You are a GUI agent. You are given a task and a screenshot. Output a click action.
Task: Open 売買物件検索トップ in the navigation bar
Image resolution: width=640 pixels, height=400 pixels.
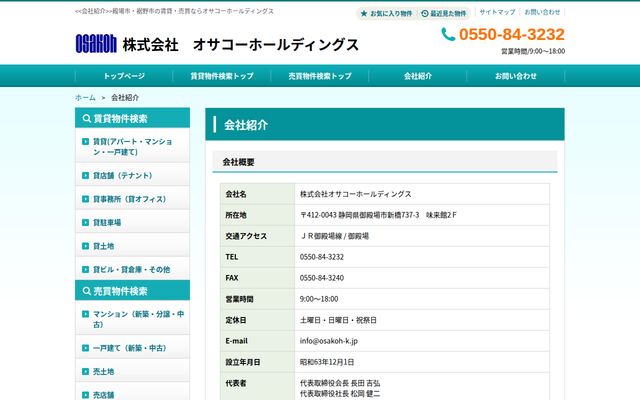[320, 76]
